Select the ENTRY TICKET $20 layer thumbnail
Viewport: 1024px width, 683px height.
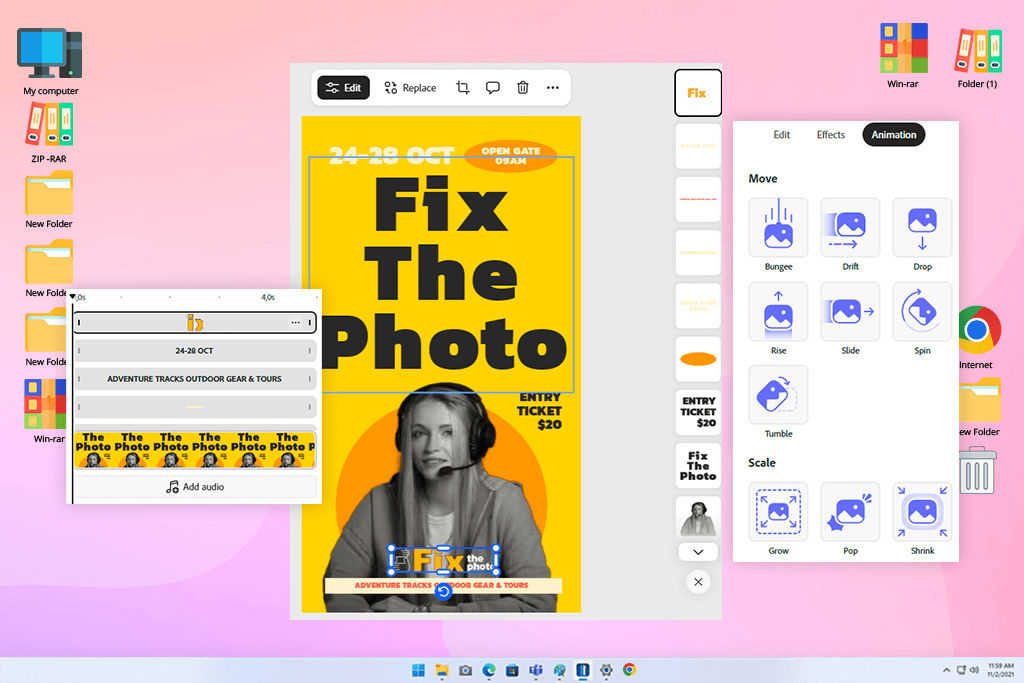point(698,412)
